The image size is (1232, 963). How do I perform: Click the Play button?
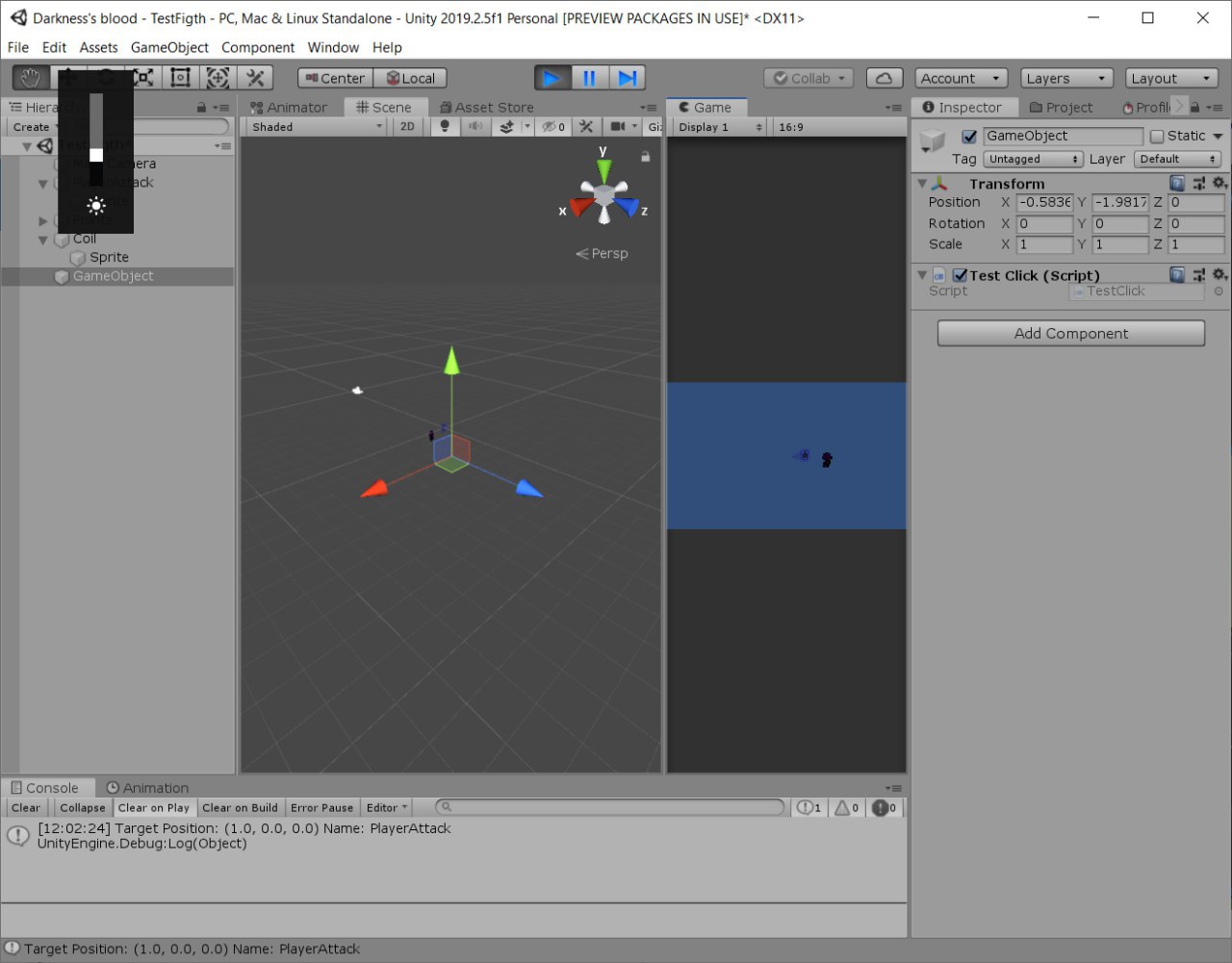(552, 78)
